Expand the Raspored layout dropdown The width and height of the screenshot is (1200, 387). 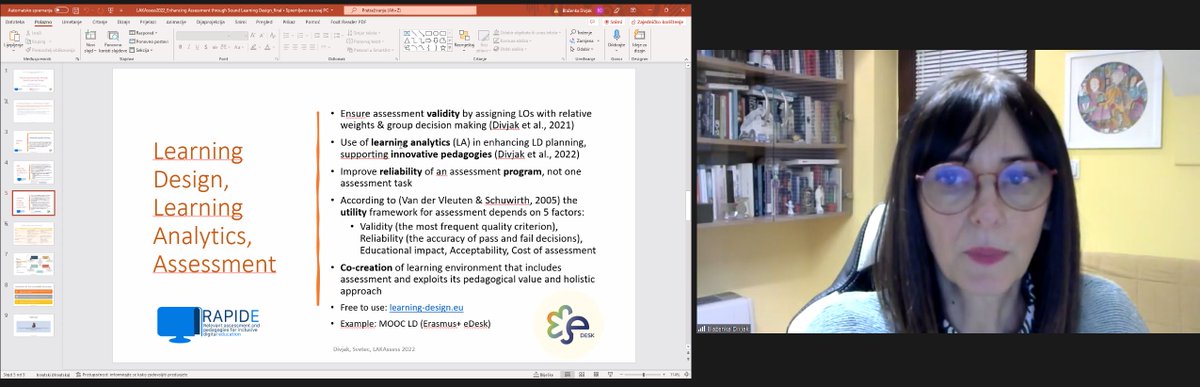[x=143, y=33]
